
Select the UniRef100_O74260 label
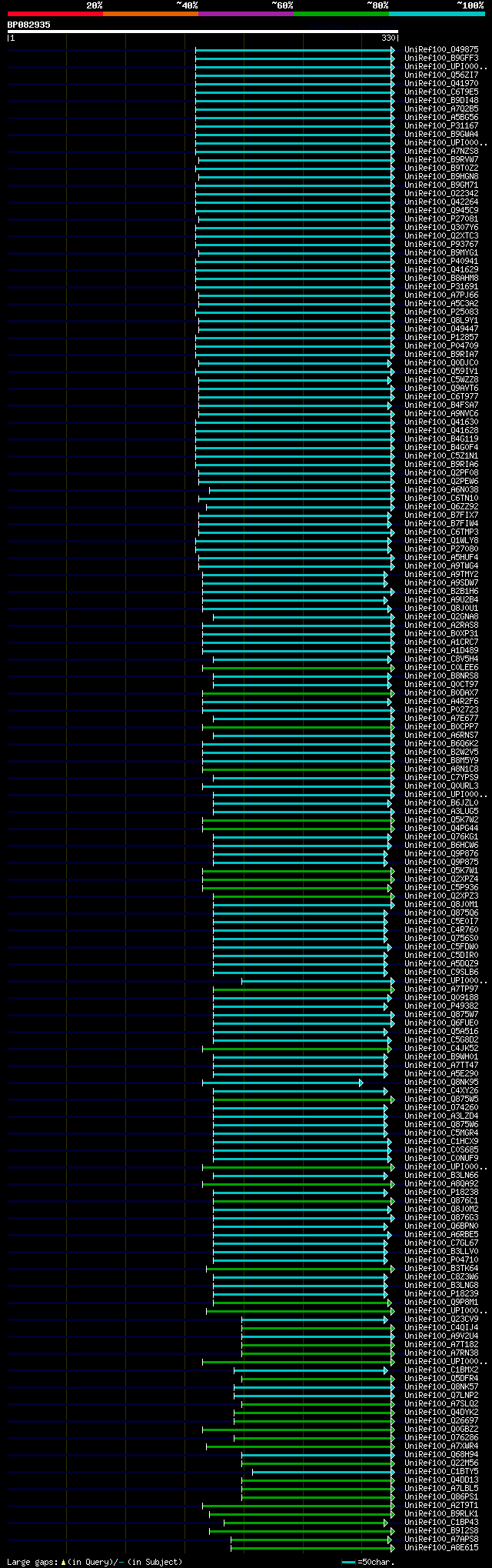point(441,1107)
